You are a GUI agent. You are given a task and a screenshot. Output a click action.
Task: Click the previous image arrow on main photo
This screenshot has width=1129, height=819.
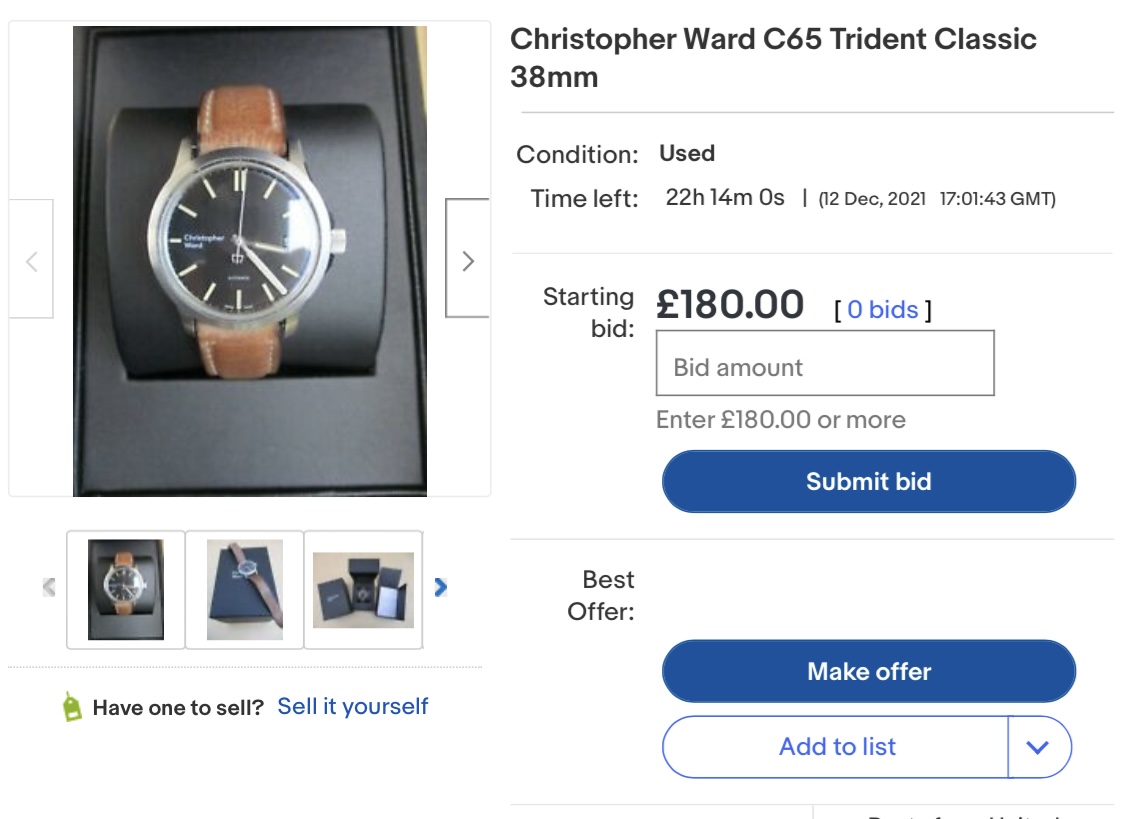tap(31, 260)
